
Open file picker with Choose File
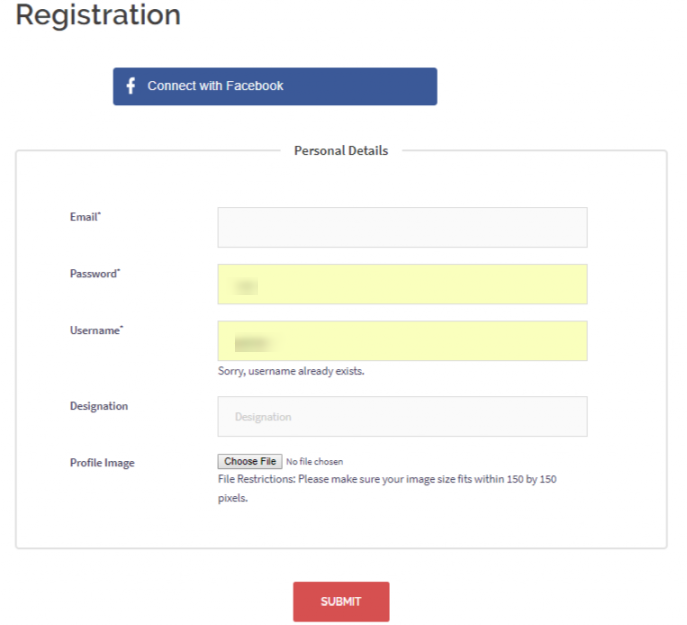coord(250,462)
